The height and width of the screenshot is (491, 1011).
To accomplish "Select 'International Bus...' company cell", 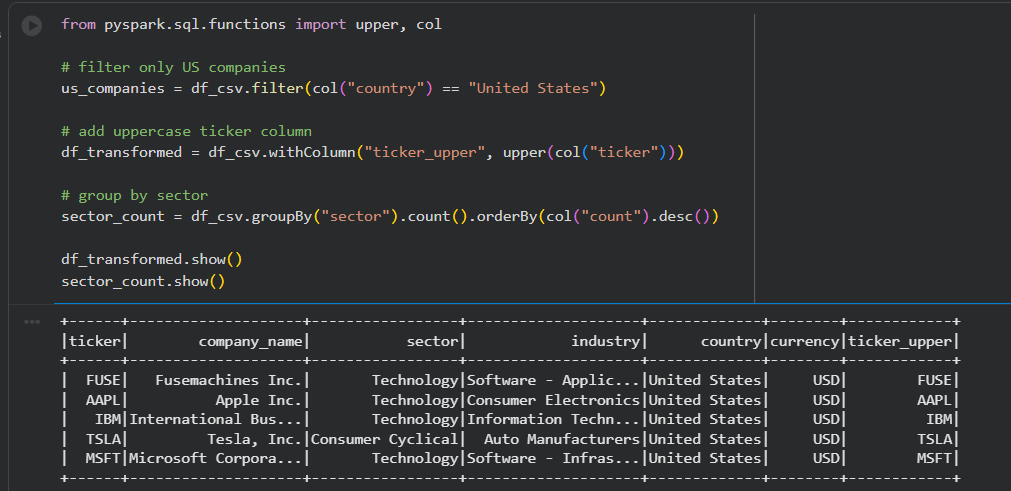I will click(216, 419).
